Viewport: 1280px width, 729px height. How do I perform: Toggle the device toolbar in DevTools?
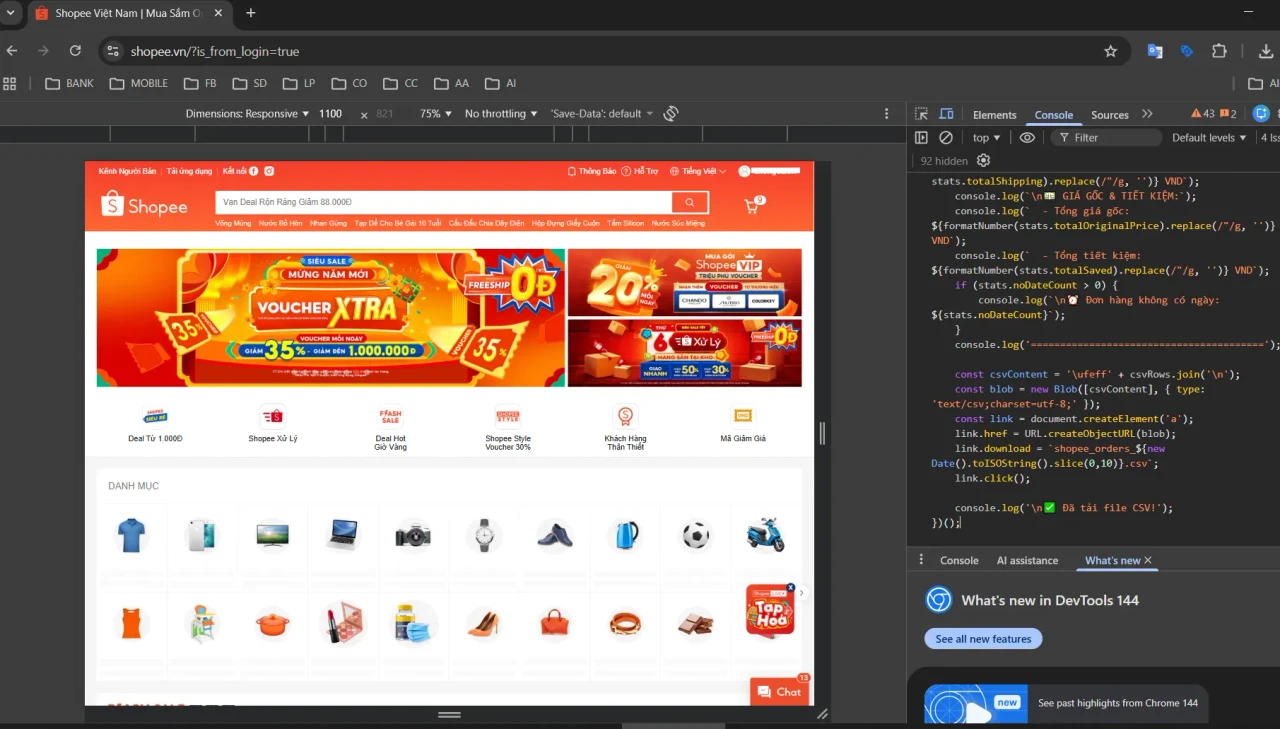click(946, 113)
